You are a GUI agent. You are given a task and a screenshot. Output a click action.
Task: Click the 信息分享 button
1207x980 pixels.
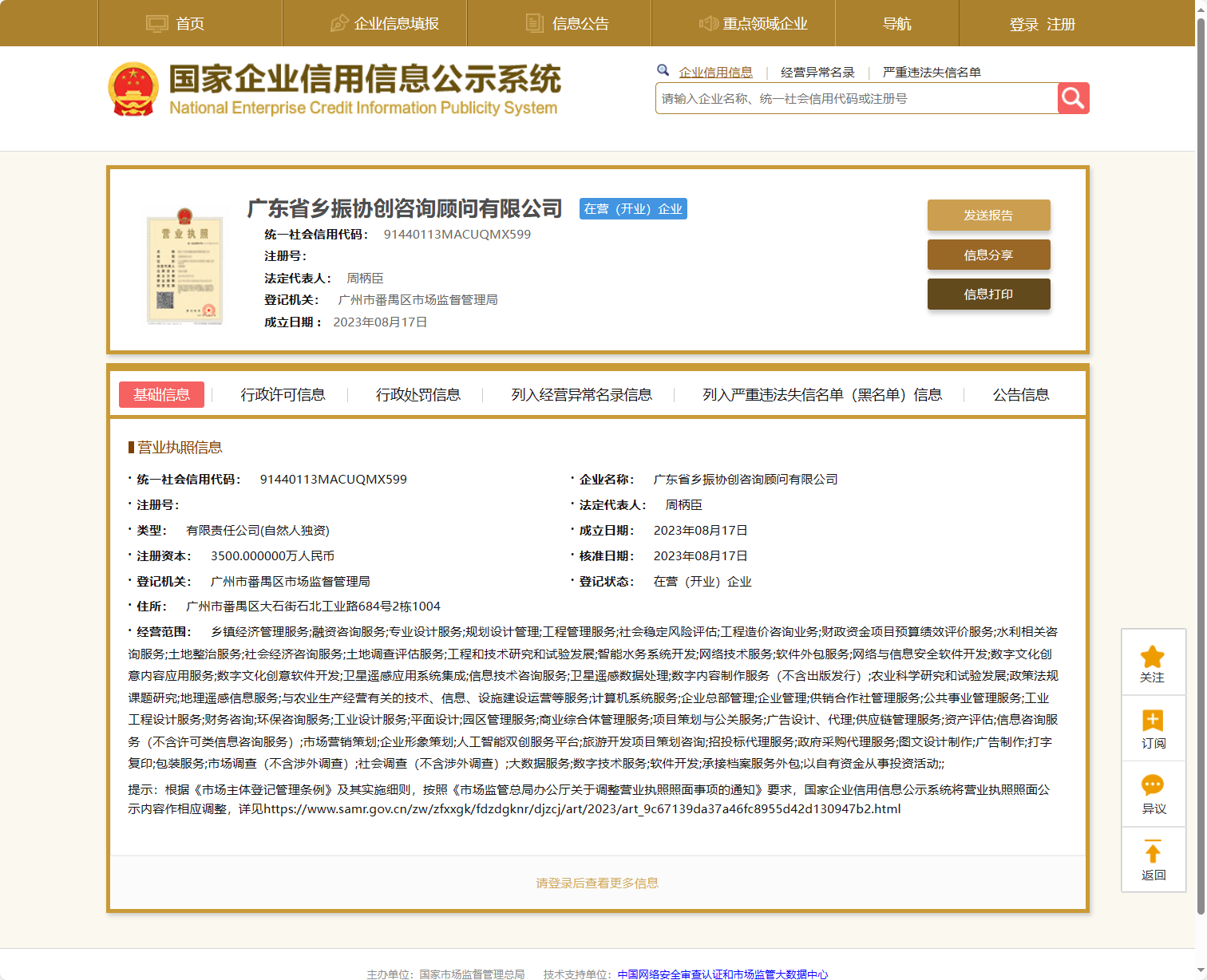click(988, 255)
